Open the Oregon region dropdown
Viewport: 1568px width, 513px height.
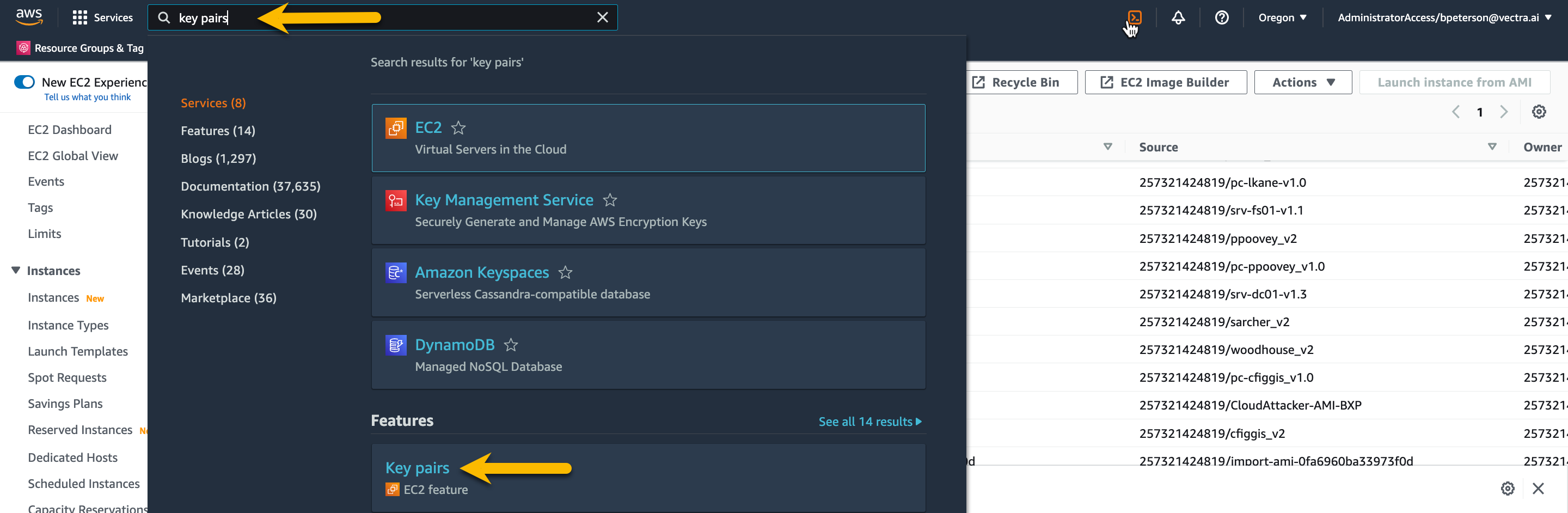(x=1282, y=17)
